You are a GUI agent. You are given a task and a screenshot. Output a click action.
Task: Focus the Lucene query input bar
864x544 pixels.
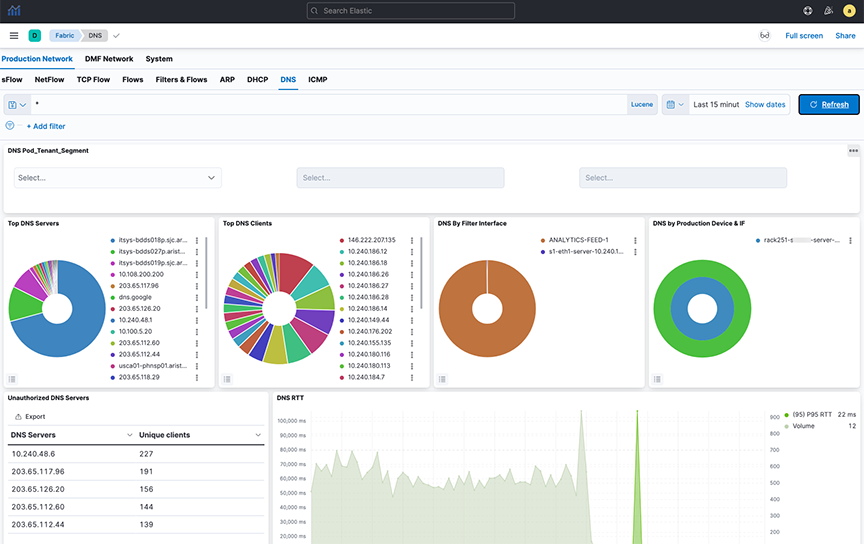[329, 105]
